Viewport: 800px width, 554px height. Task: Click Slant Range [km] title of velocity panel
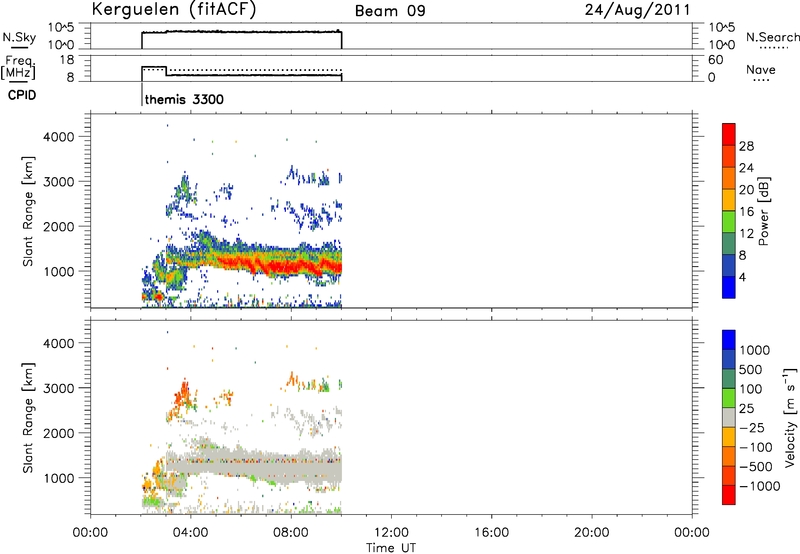[28, 418]
